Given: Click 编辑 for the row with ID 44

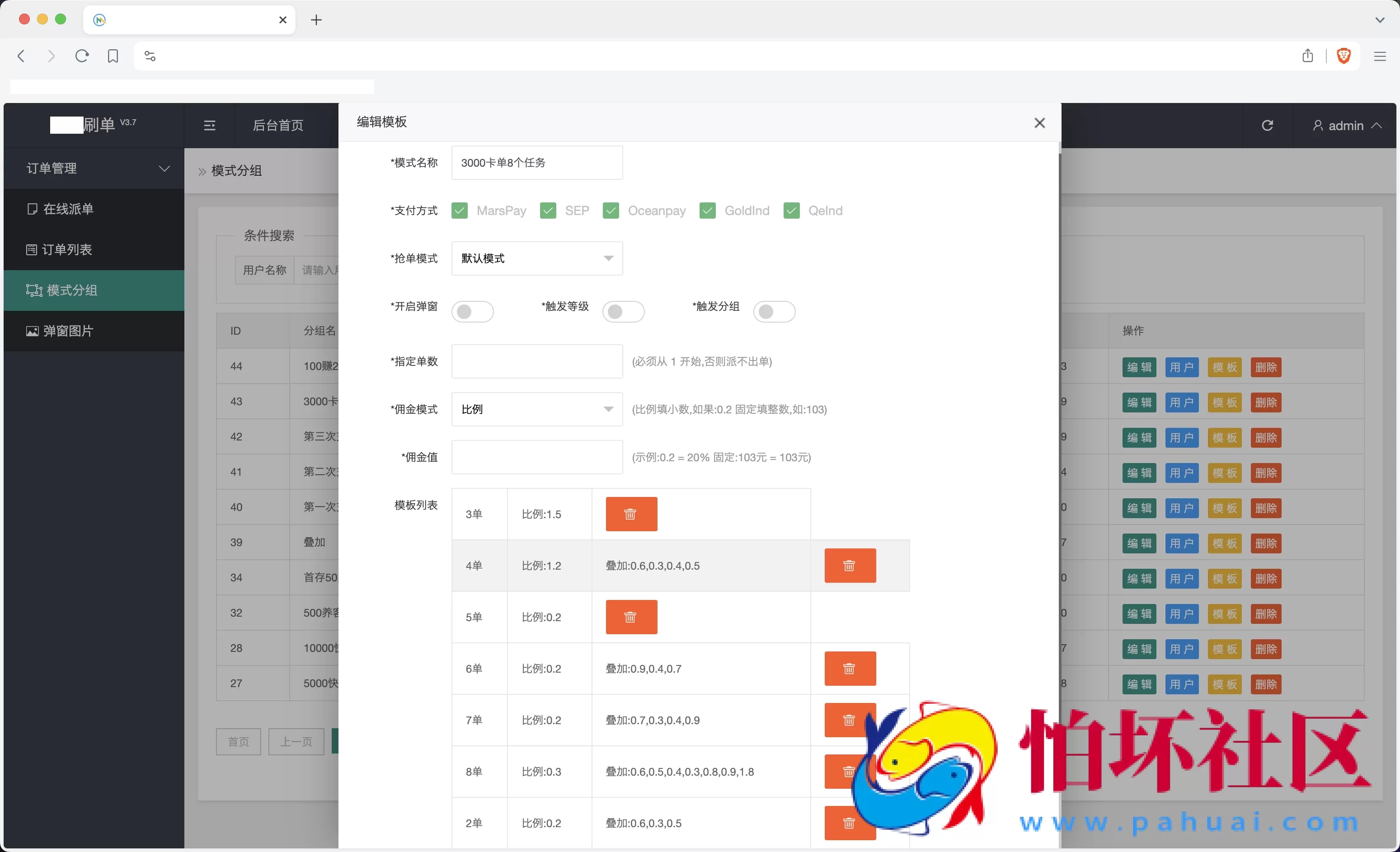Looking at the screenshot, I should (1139, 367).
